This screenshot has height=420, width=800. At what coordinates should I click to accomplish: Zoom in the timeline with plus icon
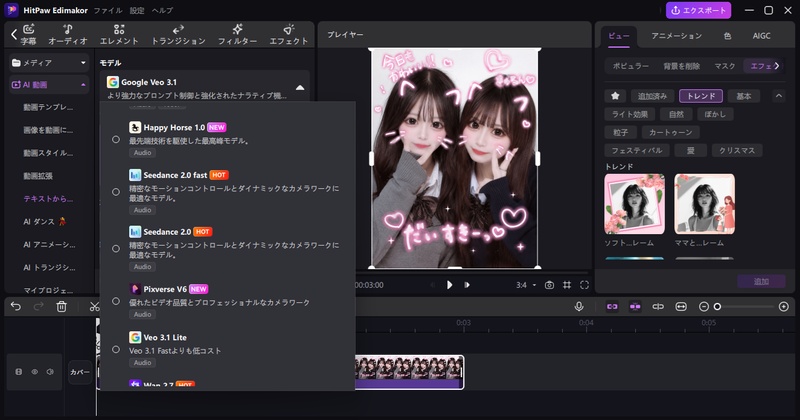[784, 307]
